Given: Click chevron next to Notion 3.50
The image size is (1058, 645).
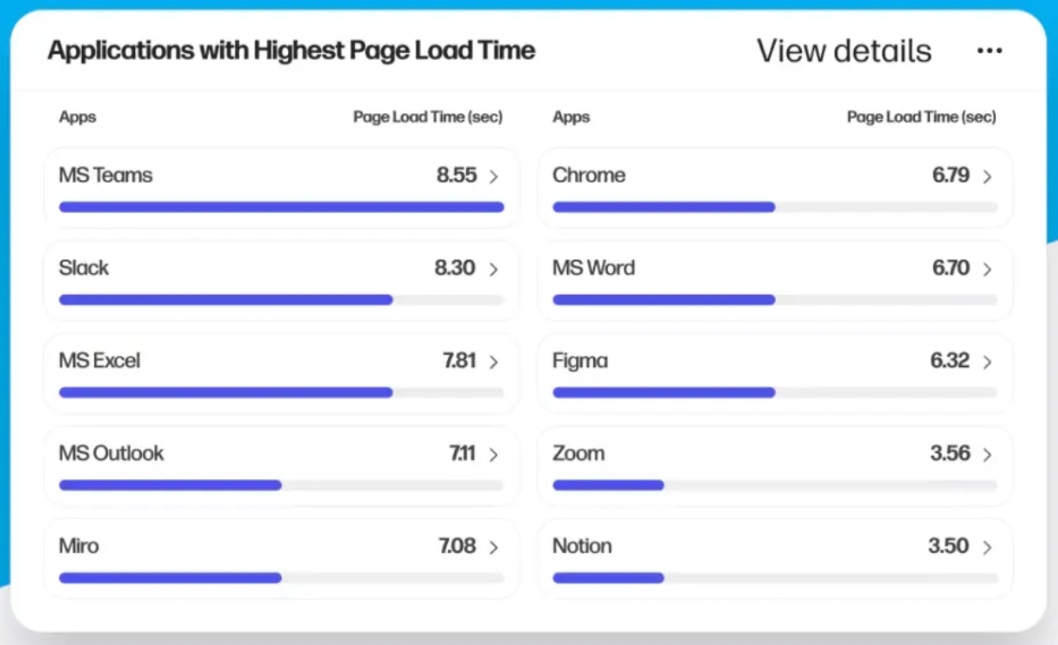Looking at the screenshot, I should 987,547.
